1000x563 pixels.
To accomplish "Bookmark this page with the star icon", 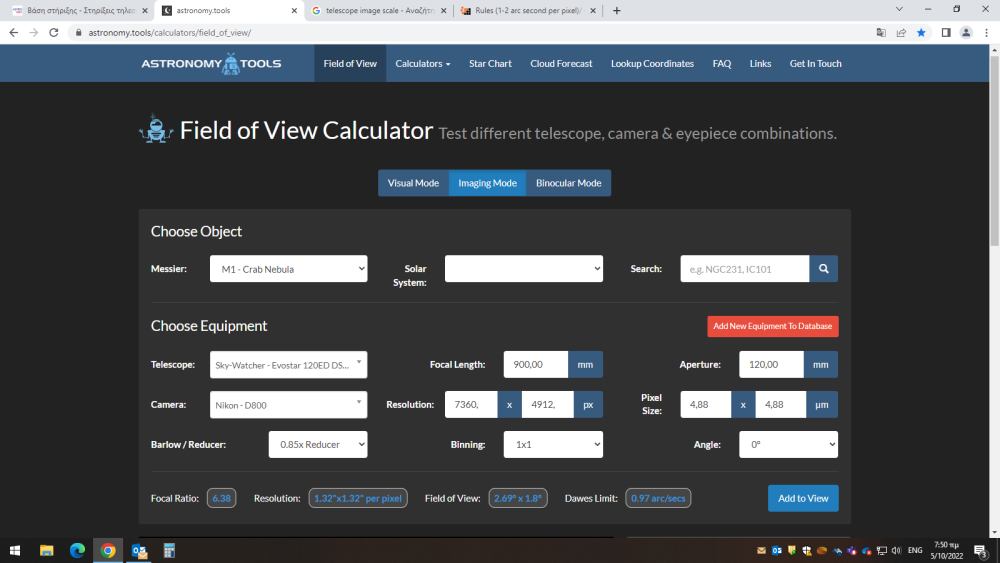I will click(923, 32).
